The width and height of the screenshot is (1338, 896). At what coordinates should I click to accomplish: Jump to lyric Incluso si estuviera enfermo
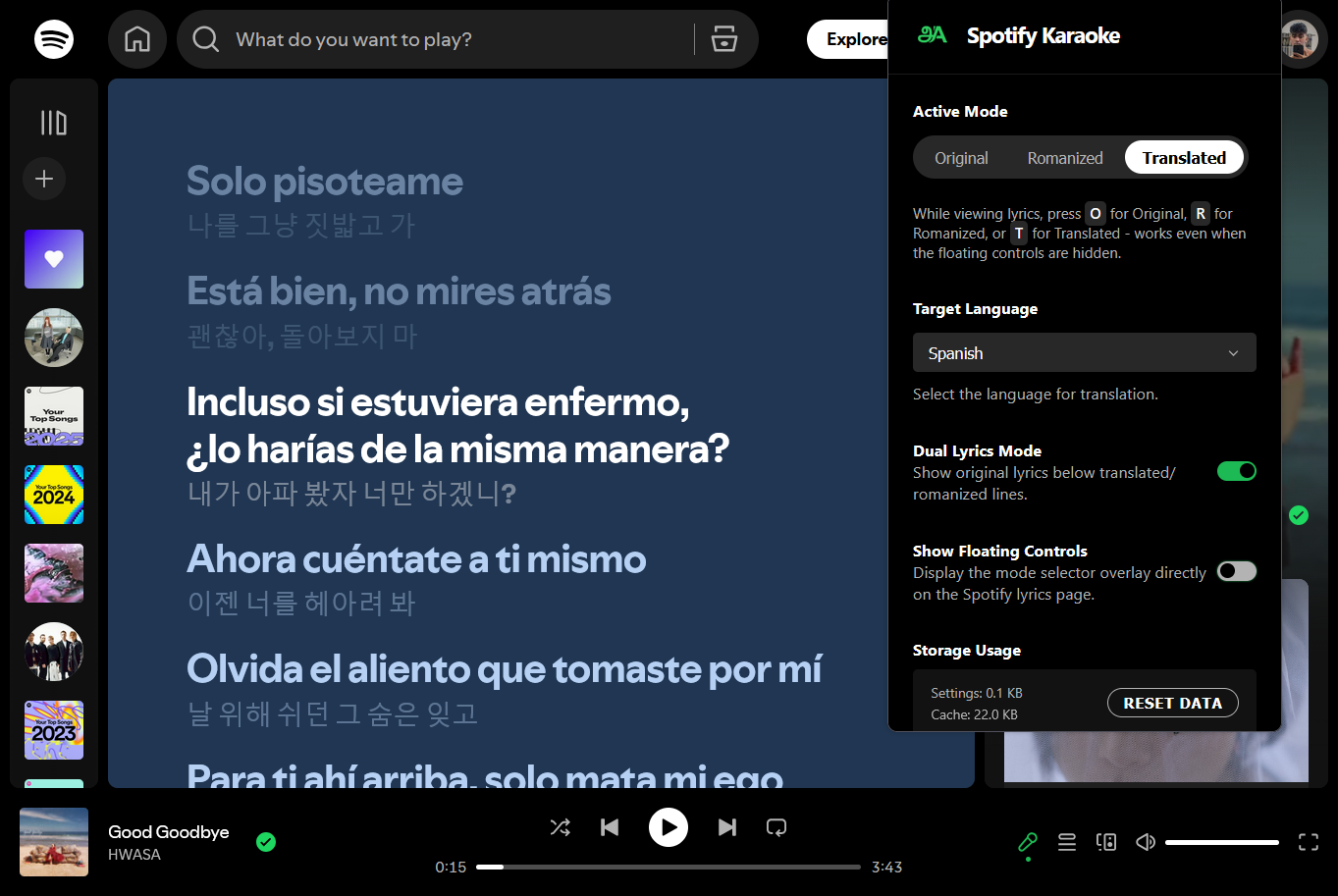tap(458, 425)
